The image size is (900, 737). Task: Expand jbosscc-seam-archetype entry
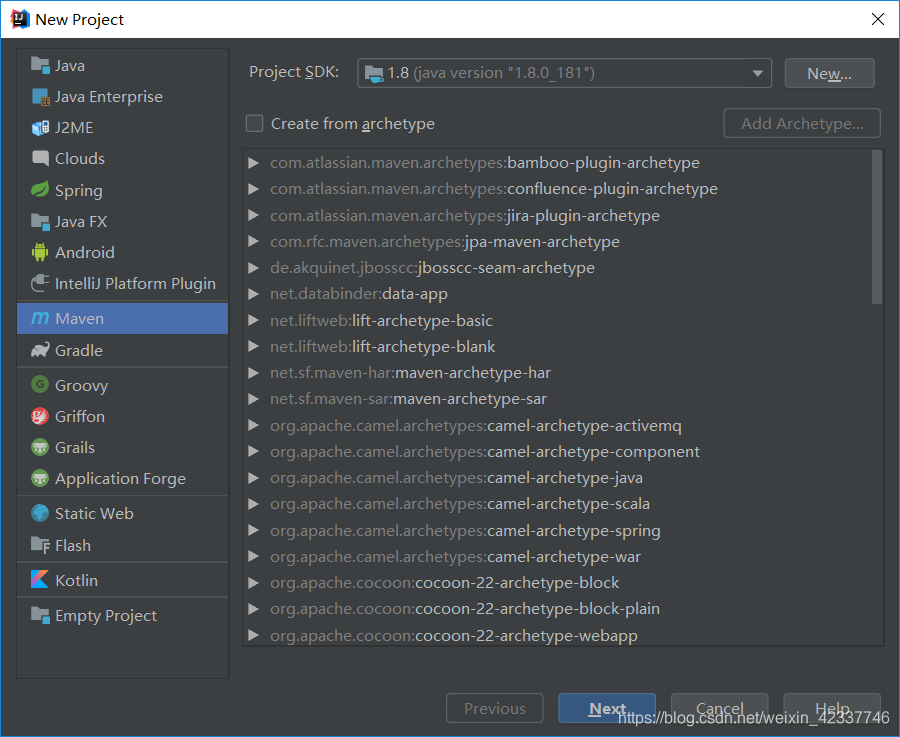point(253,267)
